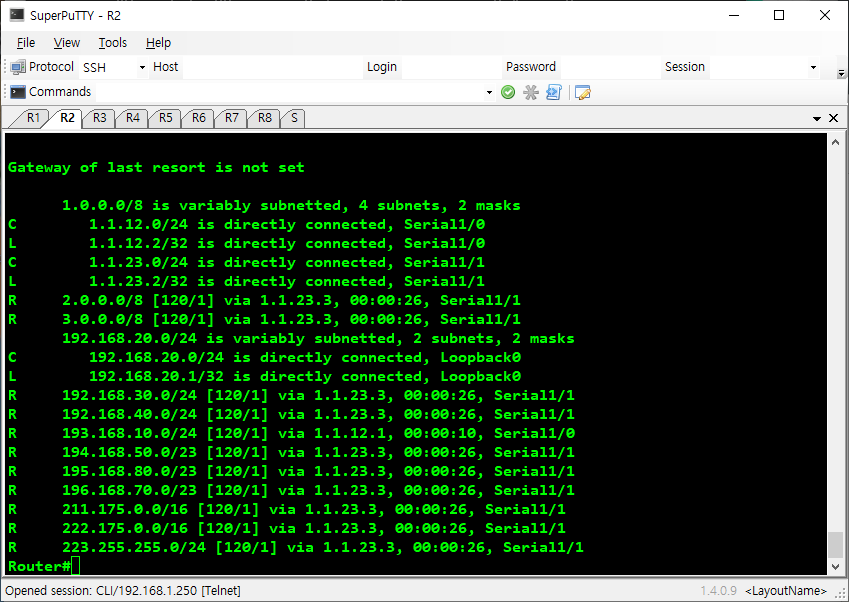849x602 pixels.
Task: Click the Router# prompt in terminal
Action: pos(39,566)
